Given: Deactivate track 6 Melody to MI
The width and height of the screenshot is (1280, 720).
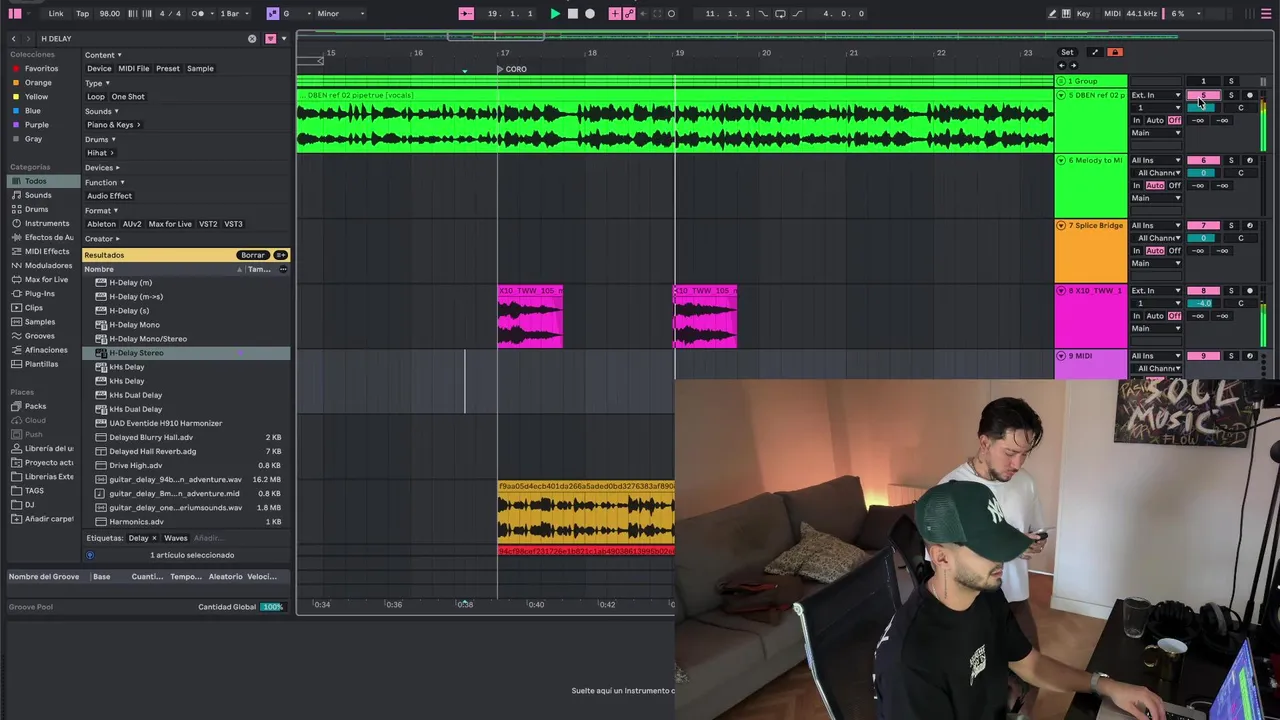Looking at the screenshot, I should coord(1203,160).
